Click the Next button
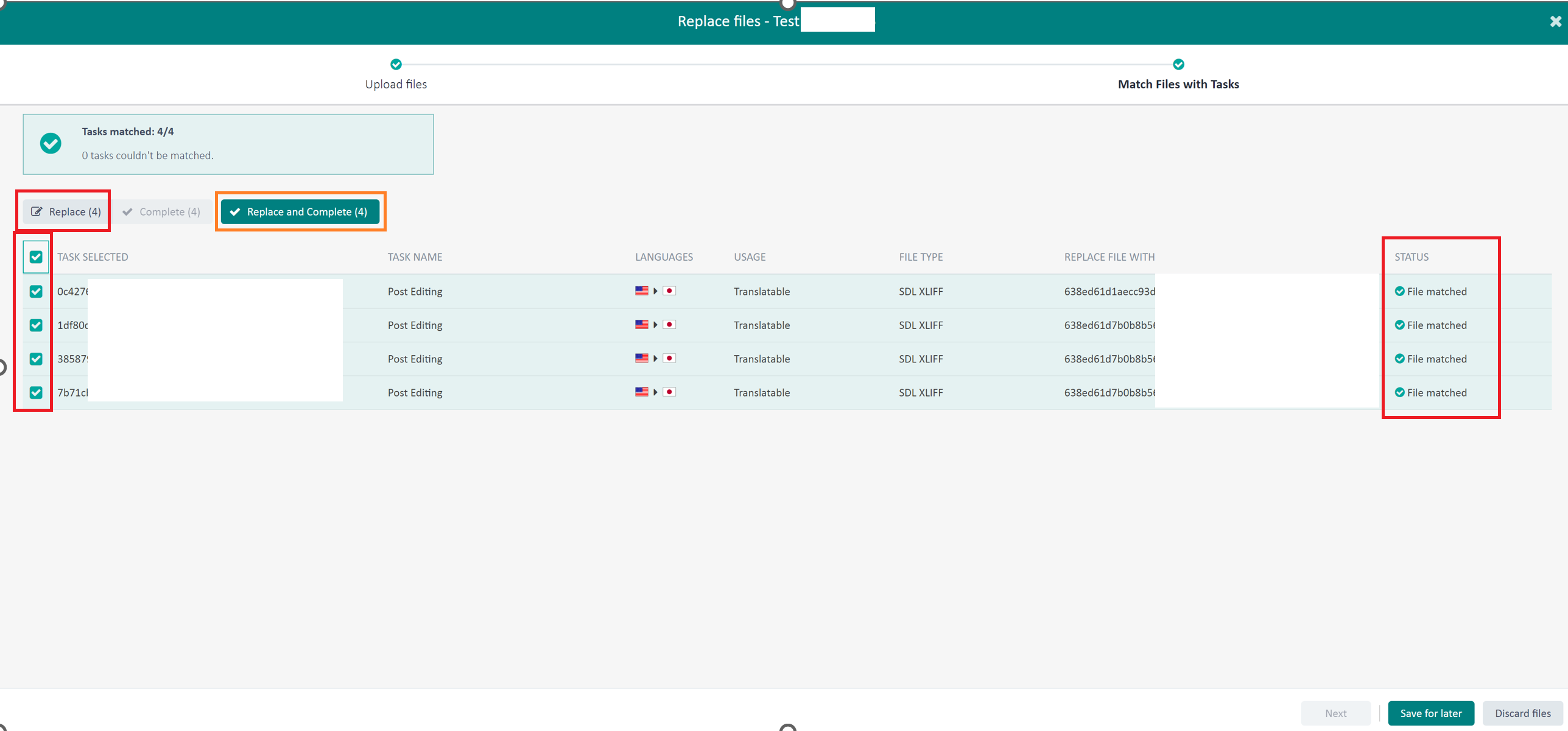The image size is (1568, 731). click(1335, 713)
